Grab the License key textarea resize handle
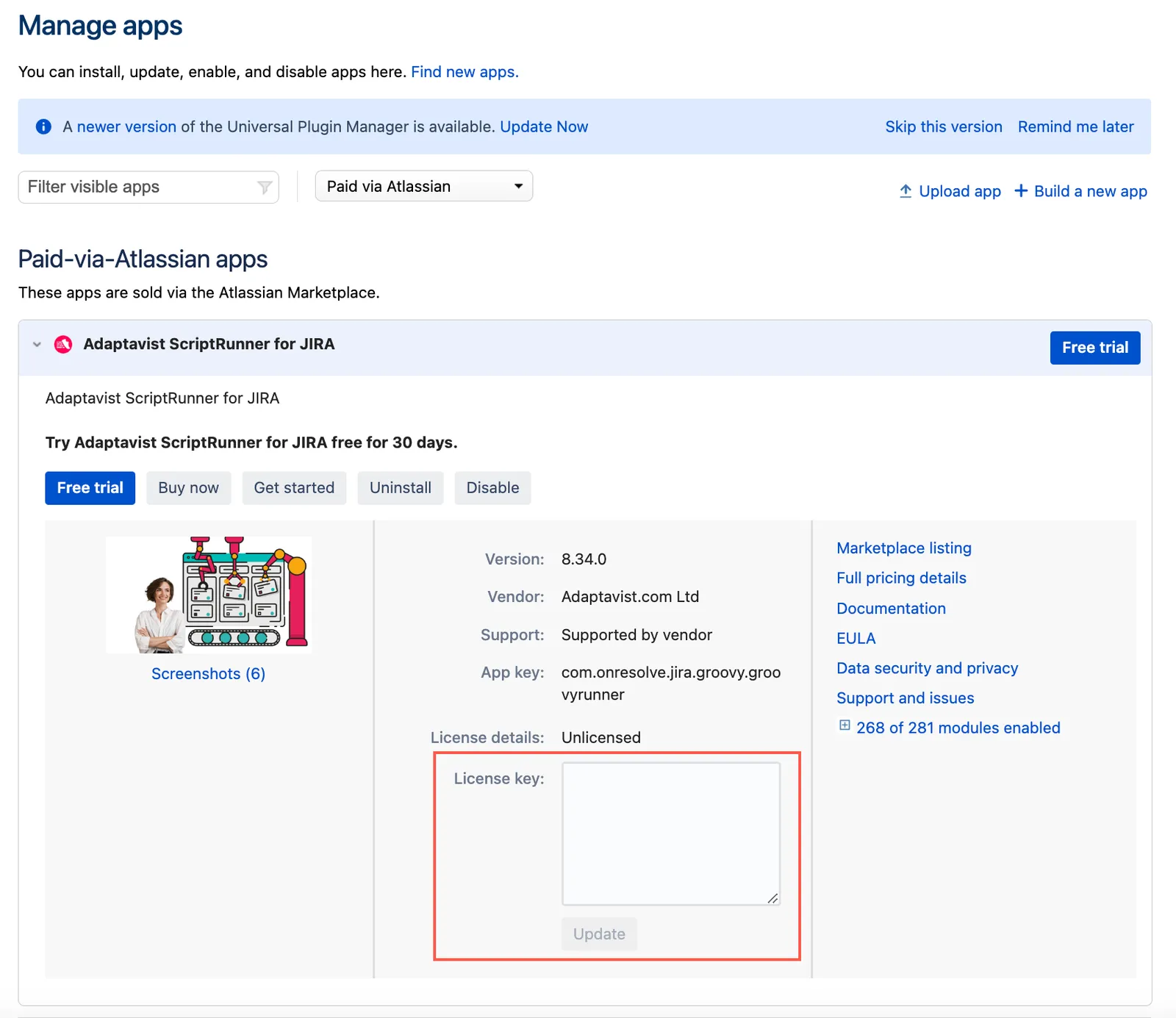The width and height of the screenshot is (1176, 1018). (772, 898)
